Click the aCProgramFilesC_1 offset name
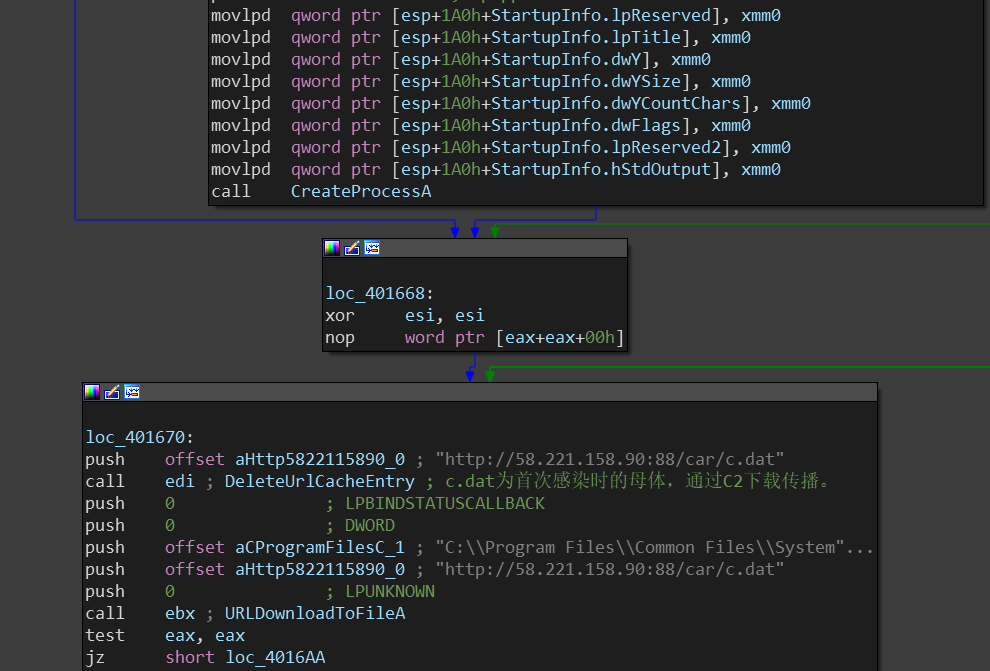This screenshot has width=990, height=671. click(x=319, y=548)
